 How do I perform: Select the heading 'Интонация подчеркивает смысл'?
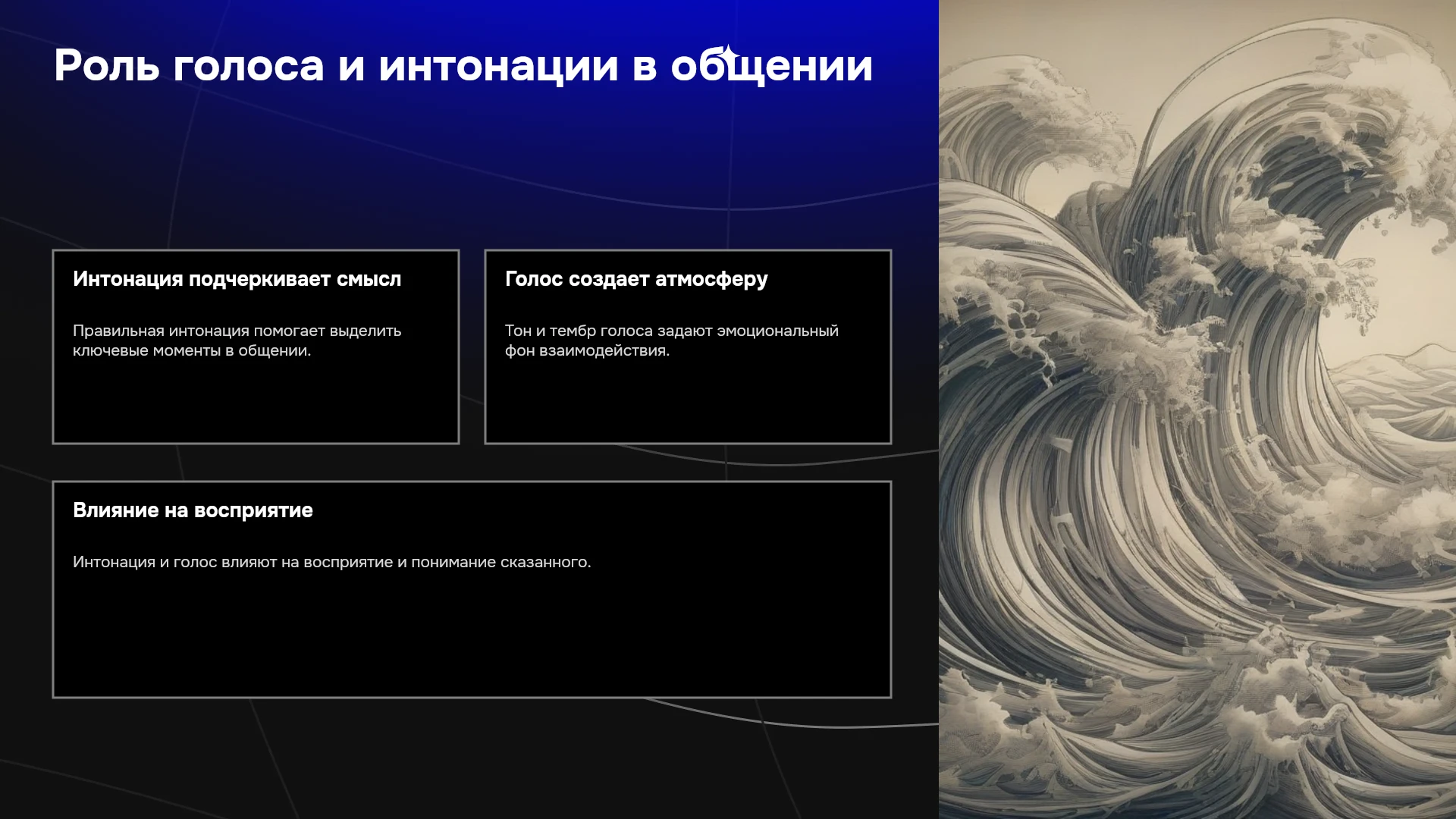click(237, 279)
